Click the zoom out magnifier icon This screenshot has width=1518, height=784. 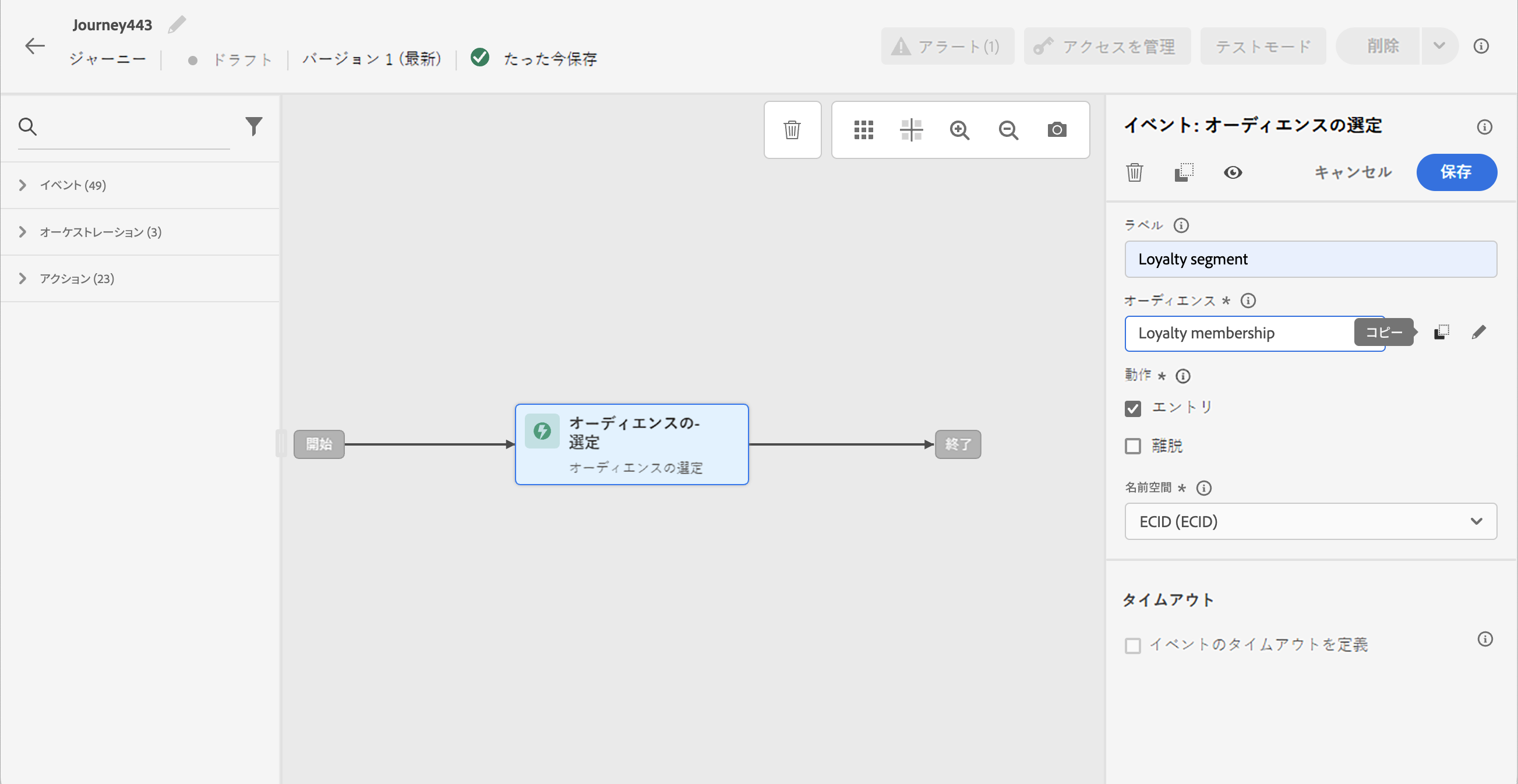tap(1008, 129)
